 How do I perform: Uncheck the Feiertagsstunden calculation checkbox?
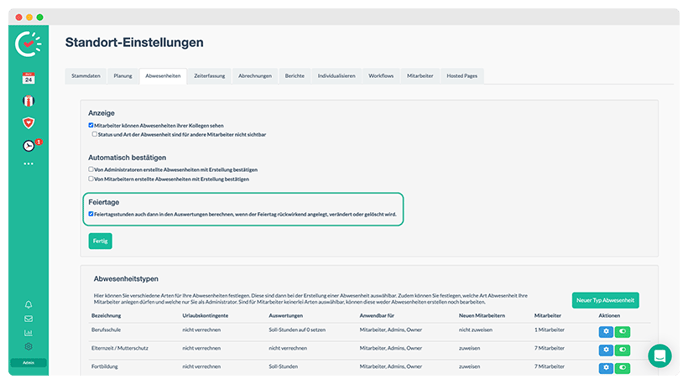pos(91,214)
